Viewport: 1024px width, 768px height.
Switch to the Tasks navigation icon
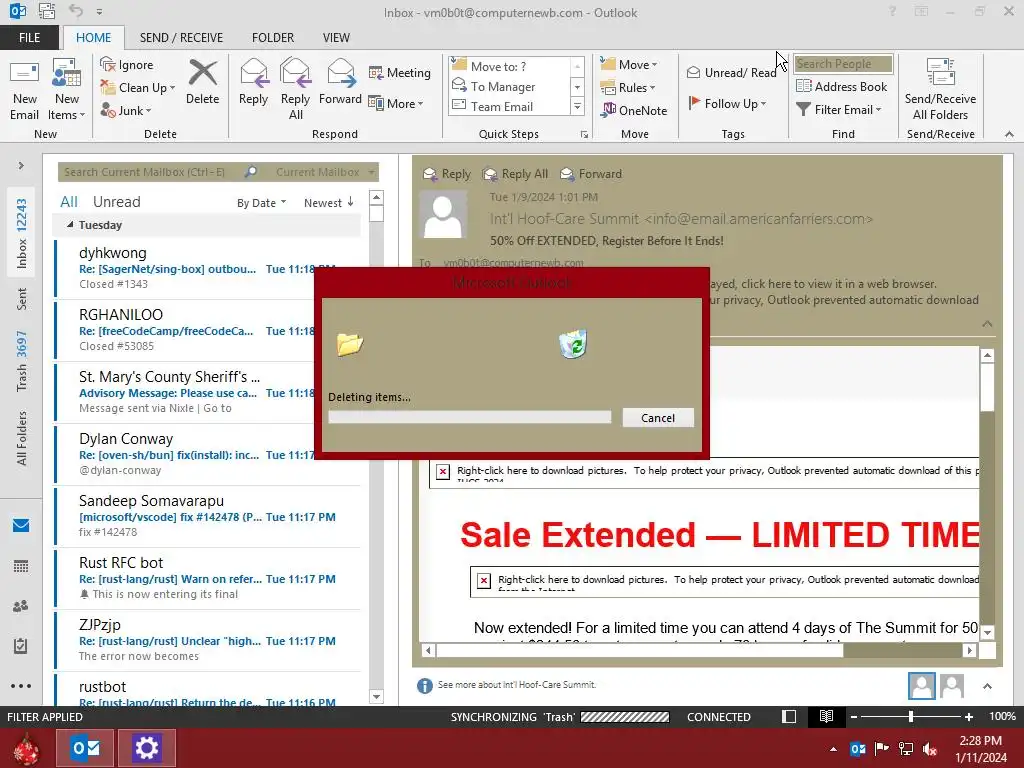[x=21, y=646]
